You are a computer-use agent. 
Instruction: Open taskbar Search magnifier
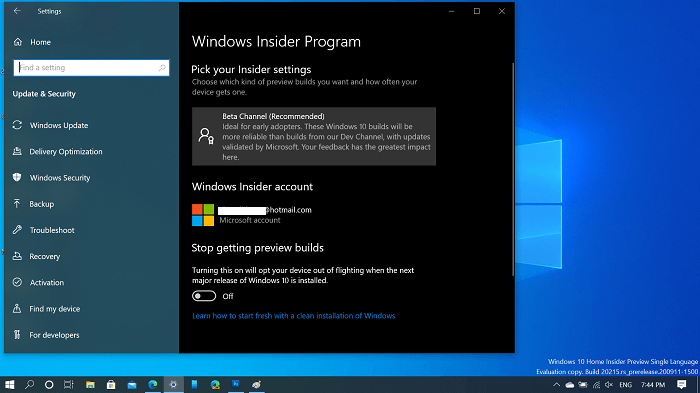click(x=29, y=385)
